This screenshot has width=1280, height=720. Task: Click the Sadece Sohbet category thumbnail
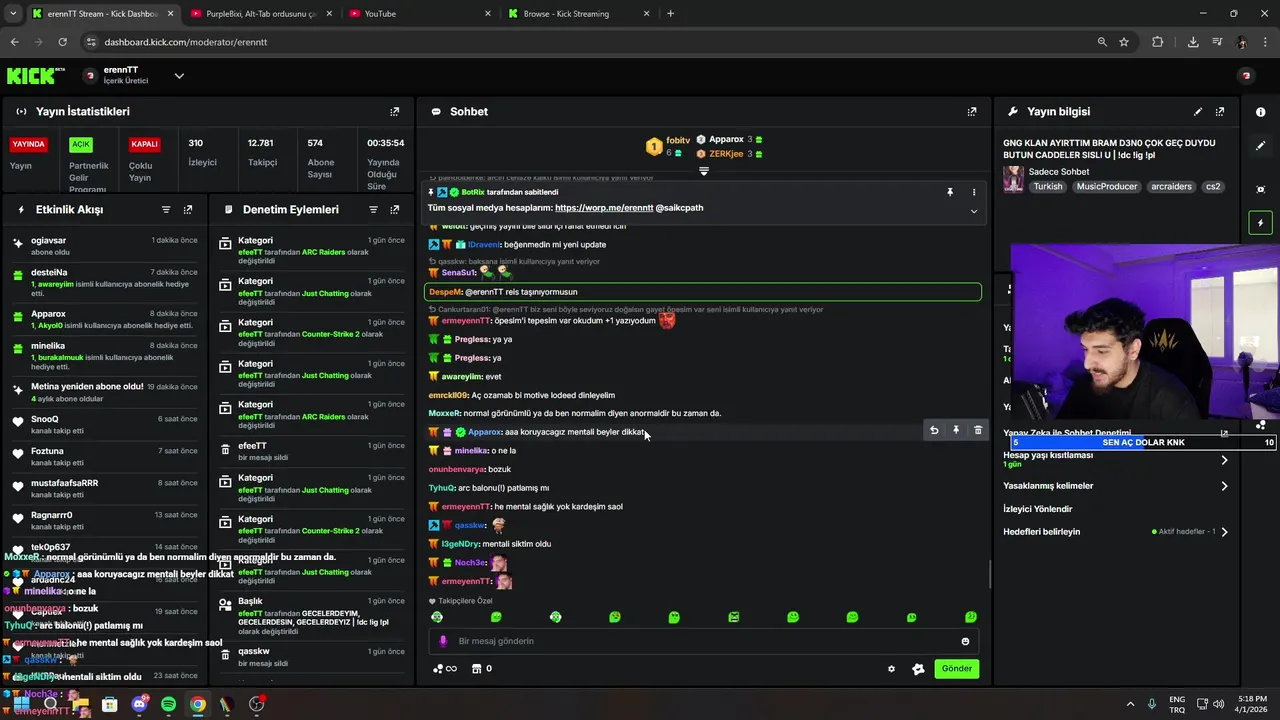pos(1013,179)
